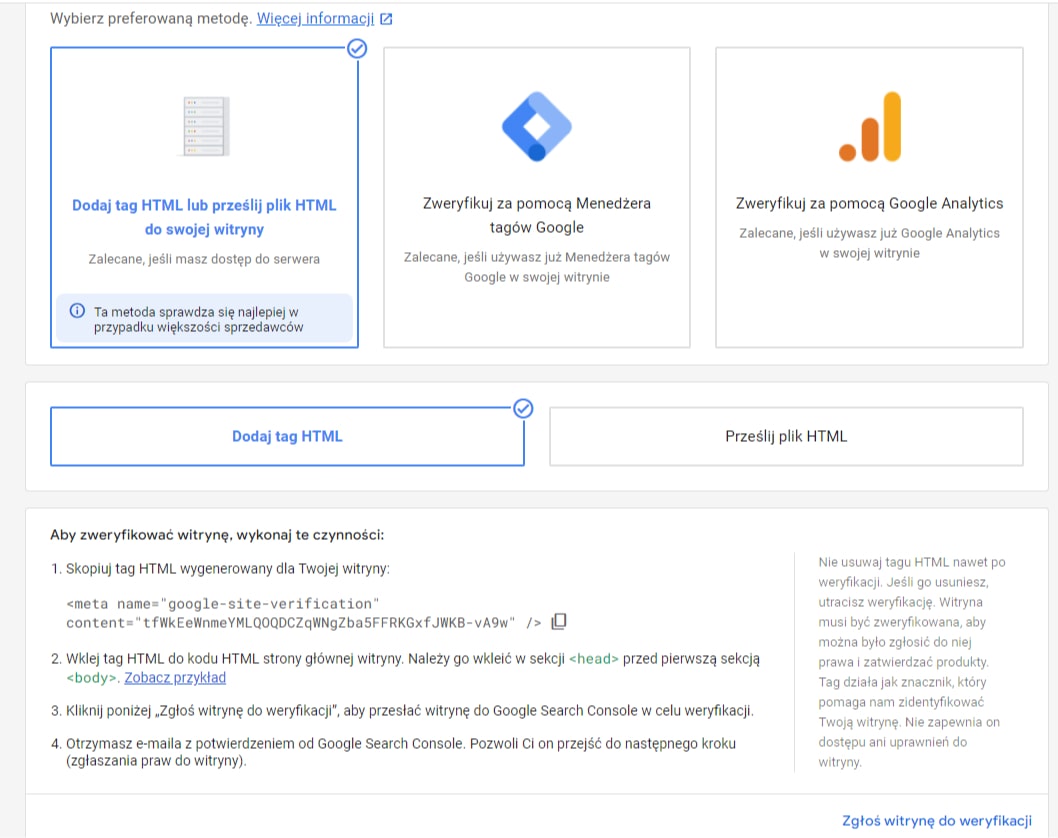Screen dimensions: 1058x838
Task: Click the info icon in the blue hint box
Action: (77, 311)
